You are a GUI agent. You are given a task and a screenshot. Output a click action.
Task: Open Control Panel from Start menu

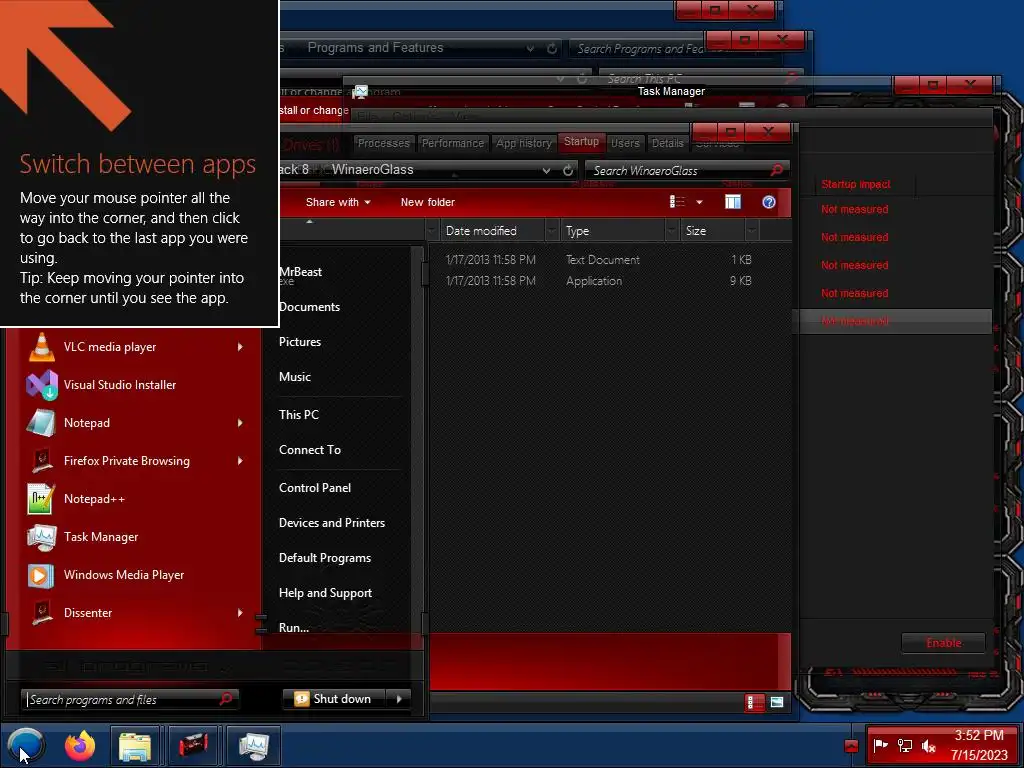(x=315, y=488)
